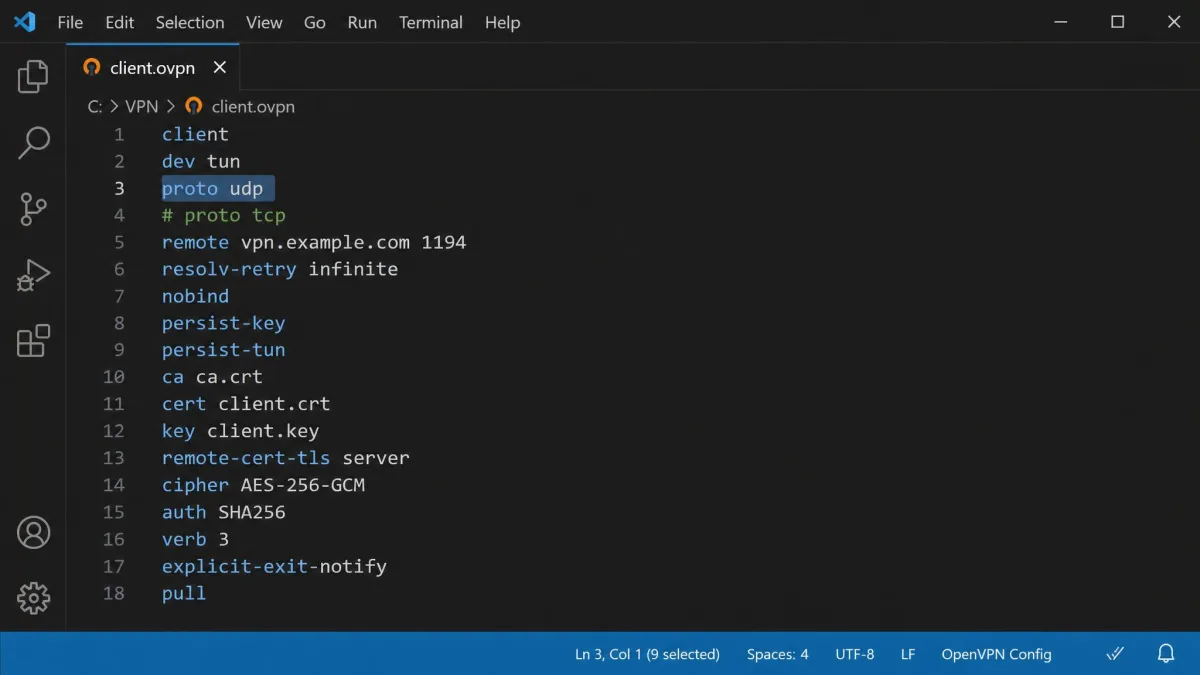Open the View menu
Viewport: 1200px width, 675px height.
tap(264, 22)
